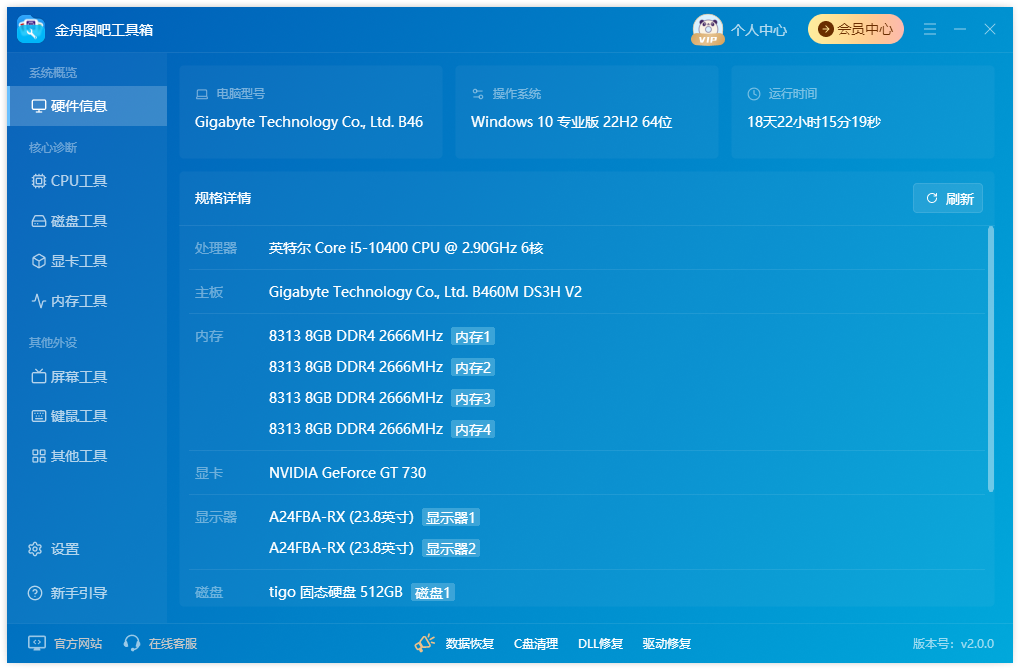The image size is (1020, 670).
Task: Click the 电脑型号 card icon
Action: 202,94
